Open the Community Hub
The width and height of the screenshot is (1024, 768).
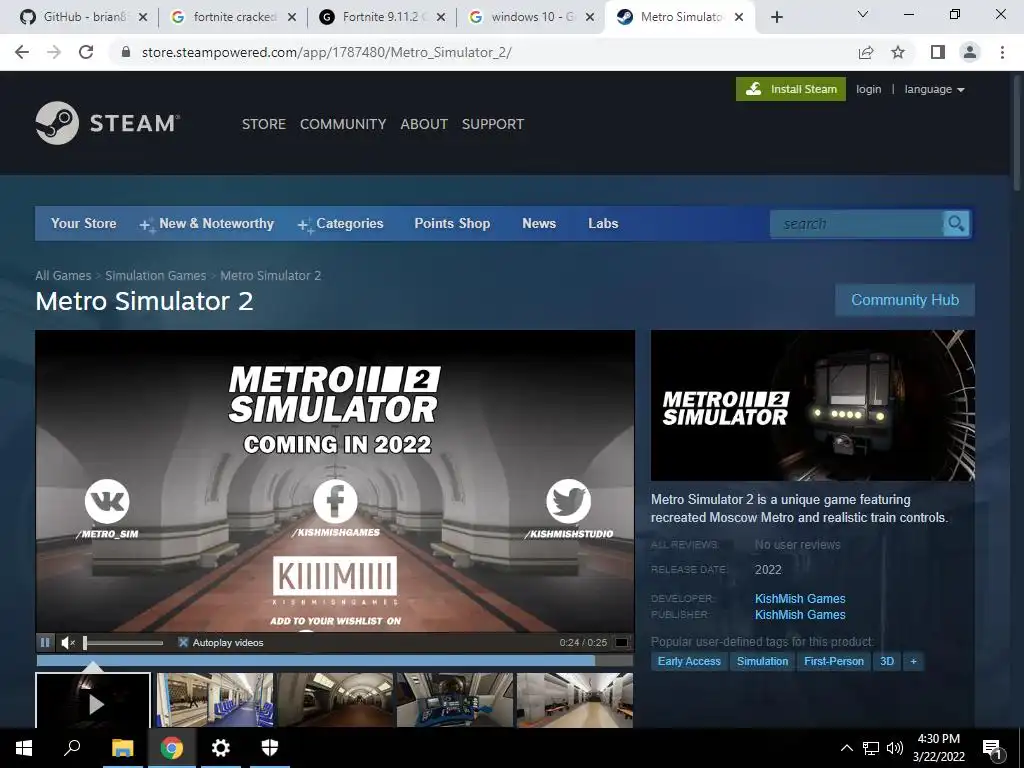click(905, 300)
